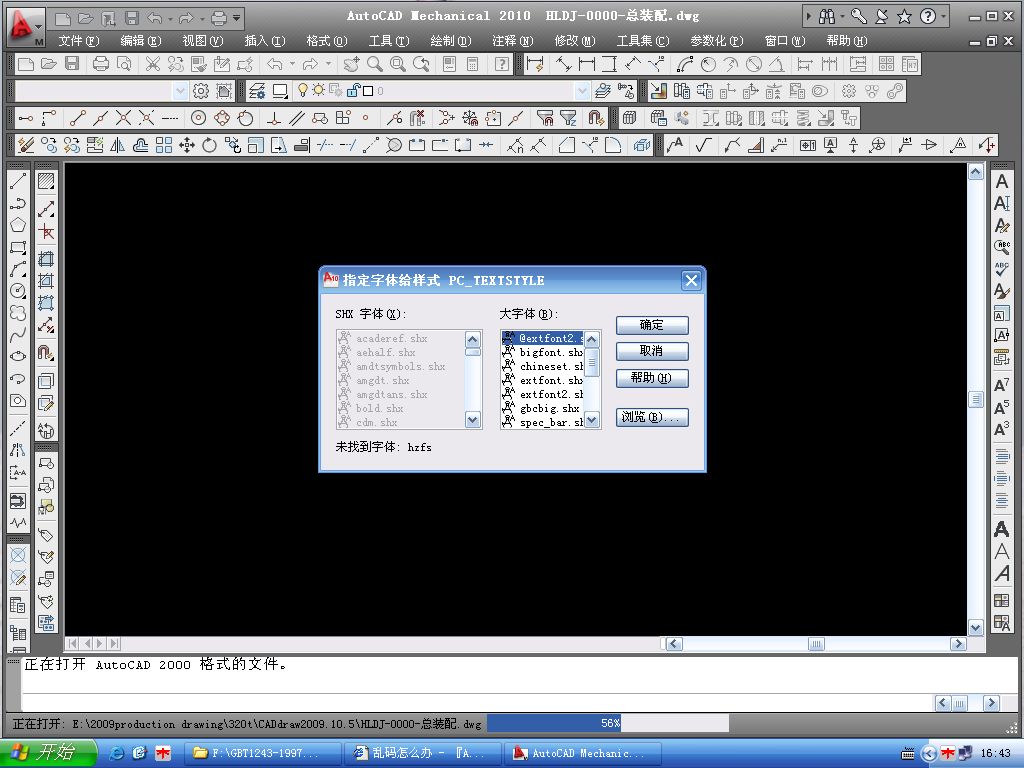Click the Layer Properties Manager icon
Viewport: 1024px width, 768px height.
(257, 91)
